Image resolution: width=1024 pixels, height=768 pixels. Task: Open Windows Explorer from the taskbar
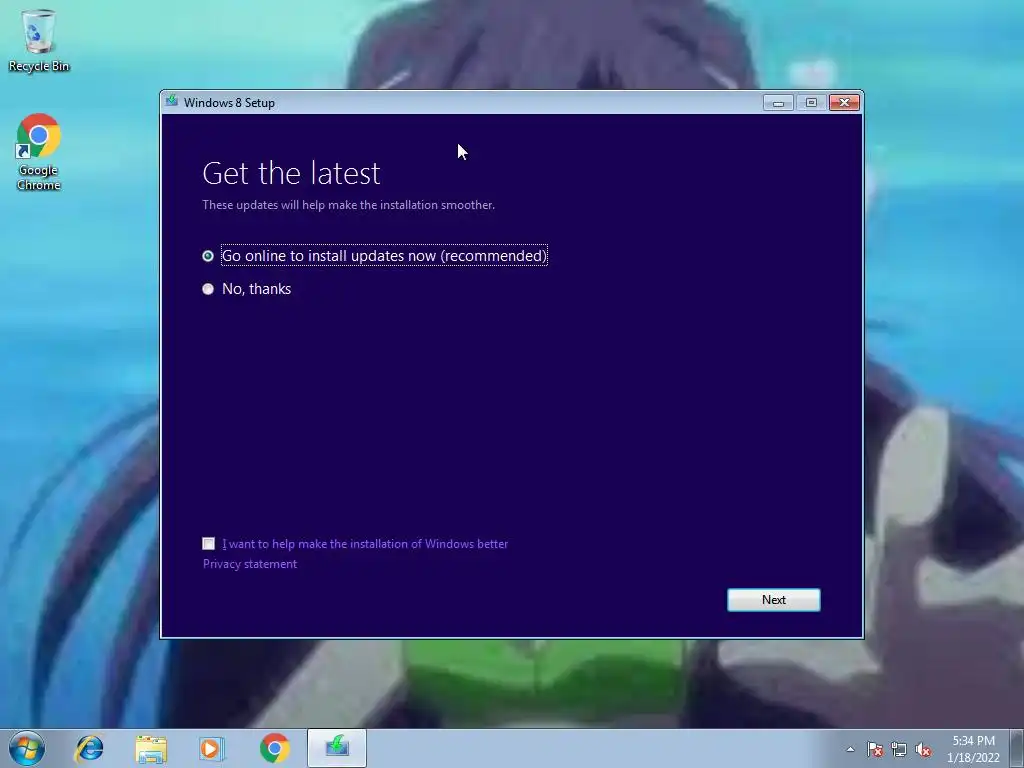(151, 748)
